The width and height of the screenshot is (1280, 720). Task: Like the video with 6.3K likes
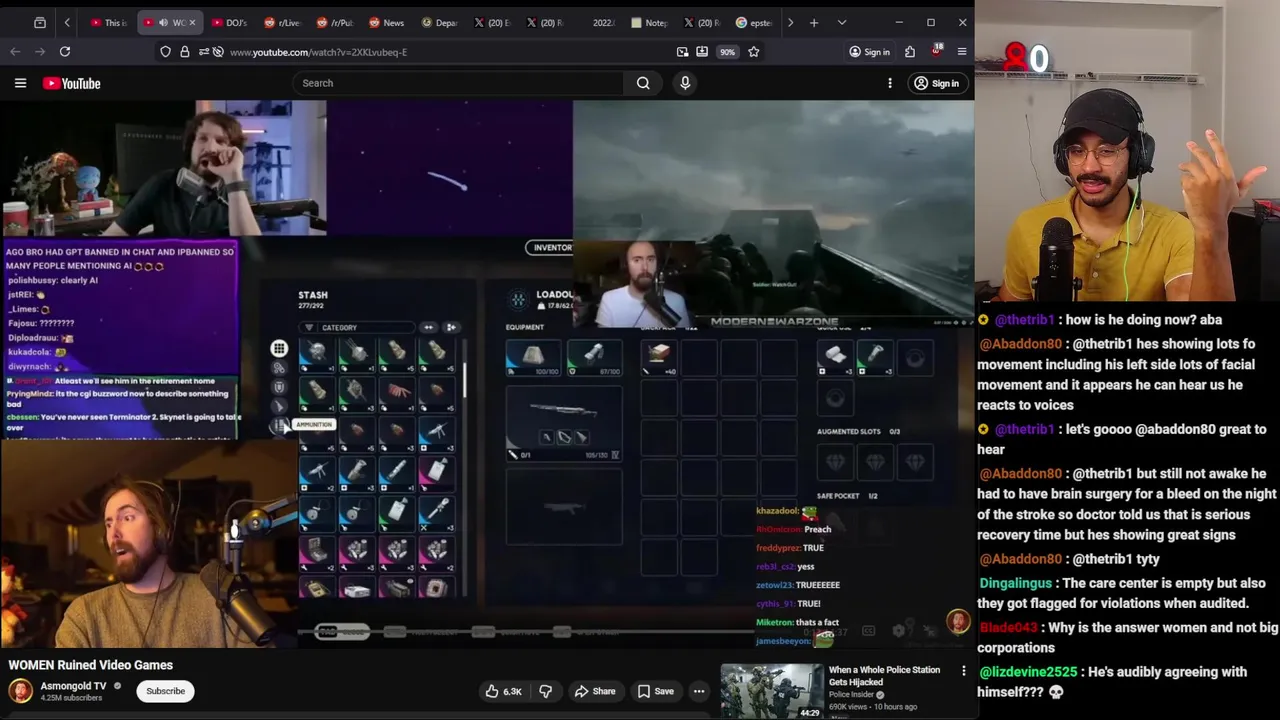[x=505, y=691]
